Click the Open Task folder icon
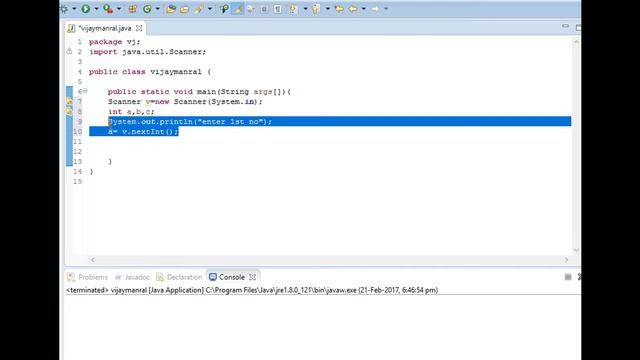Image resolution: width=640 pixels, height=360 pixels. pos(184,9)
